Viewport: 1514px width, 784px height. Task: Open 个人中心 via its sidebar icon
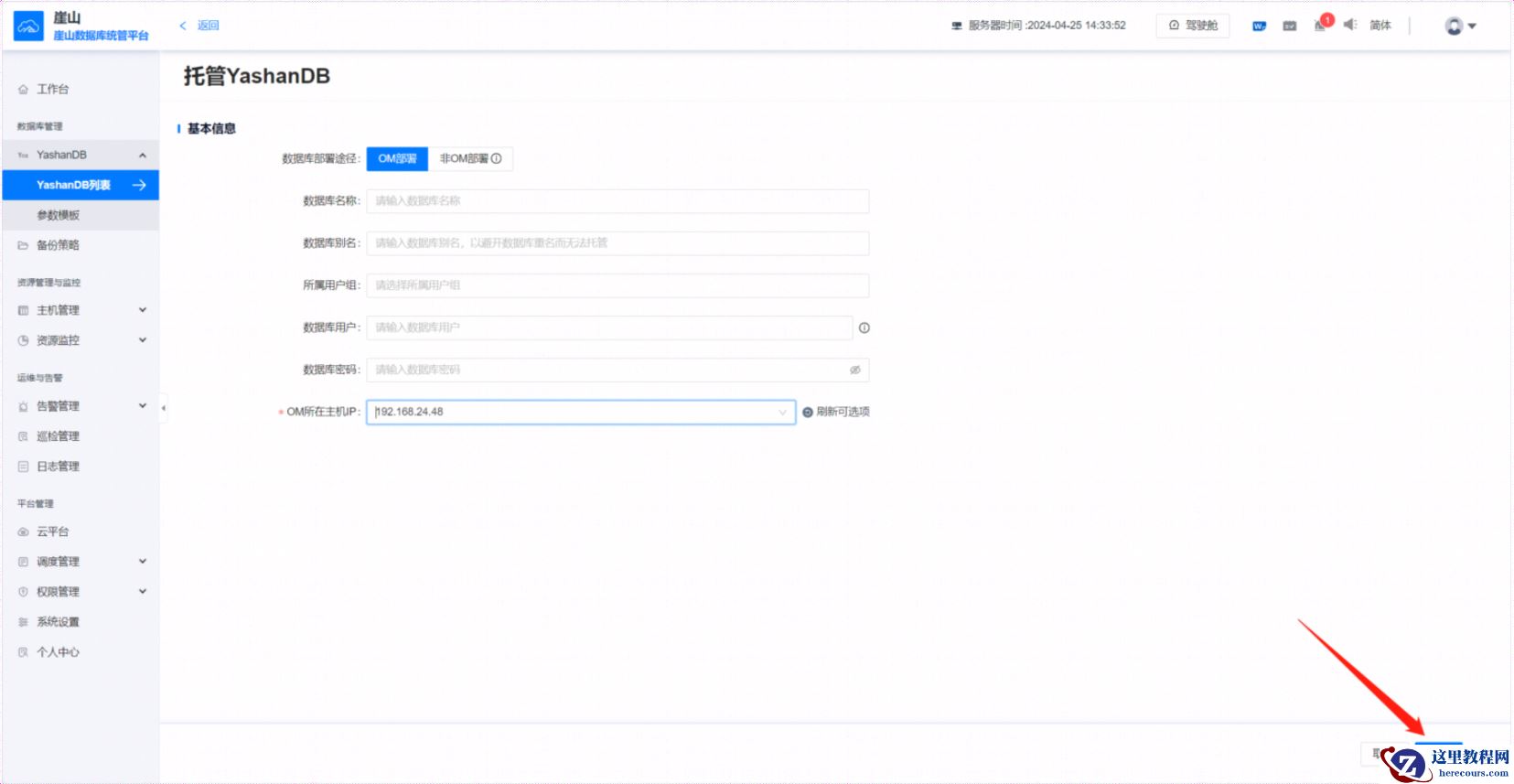click(x=23, y=652)
